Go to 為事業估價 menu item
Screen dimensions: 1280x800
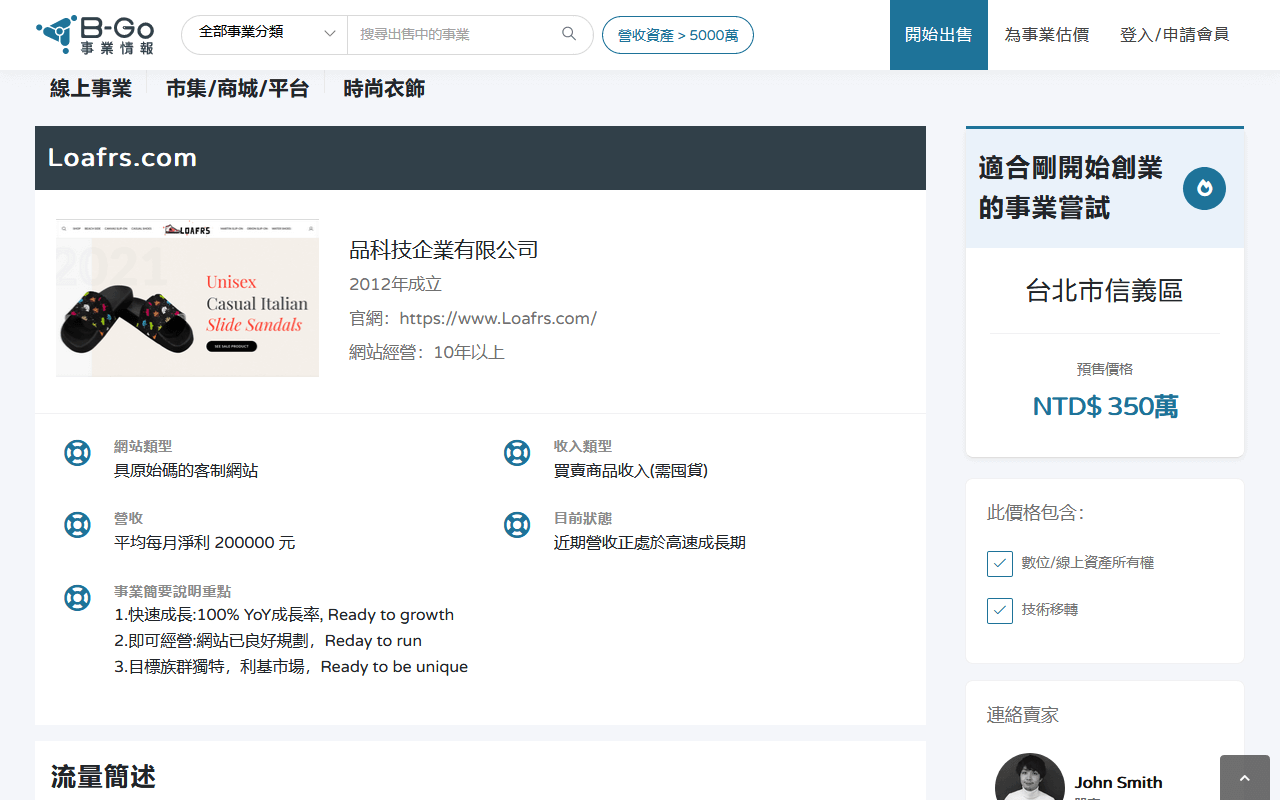tap(1046, 35)
